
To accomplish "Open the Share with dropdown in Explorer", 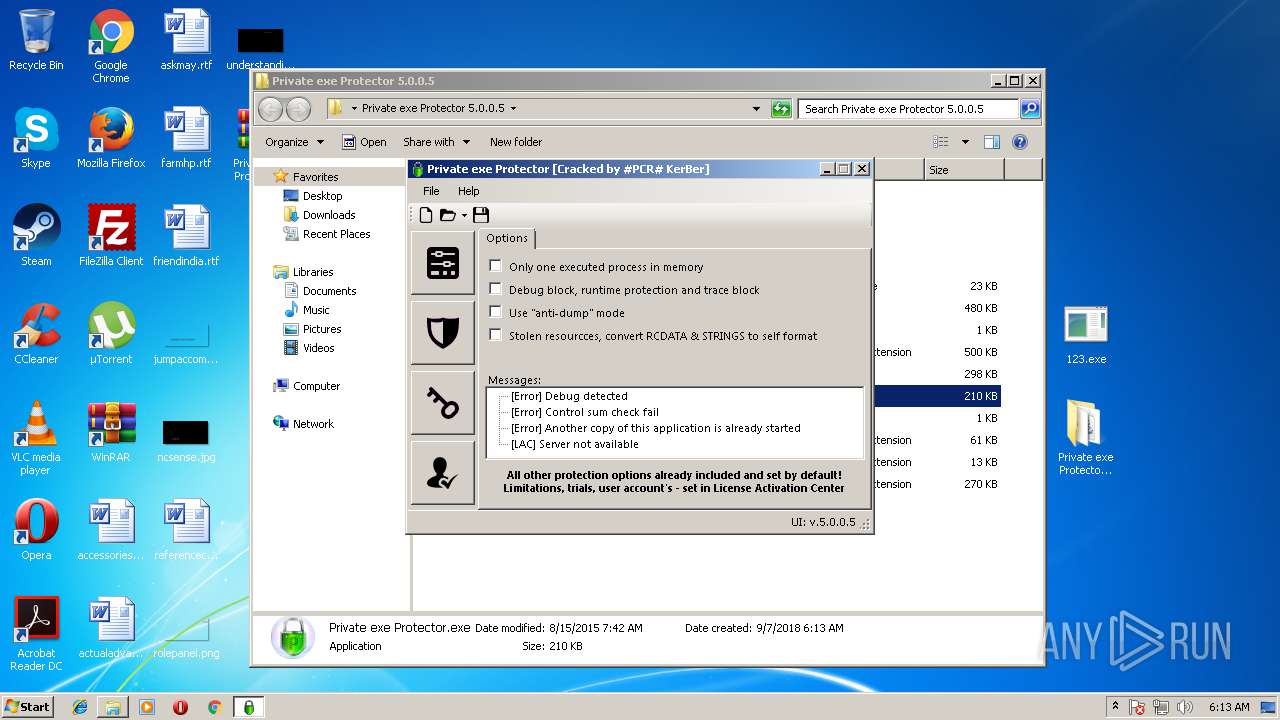I will (x=436, y=142).
